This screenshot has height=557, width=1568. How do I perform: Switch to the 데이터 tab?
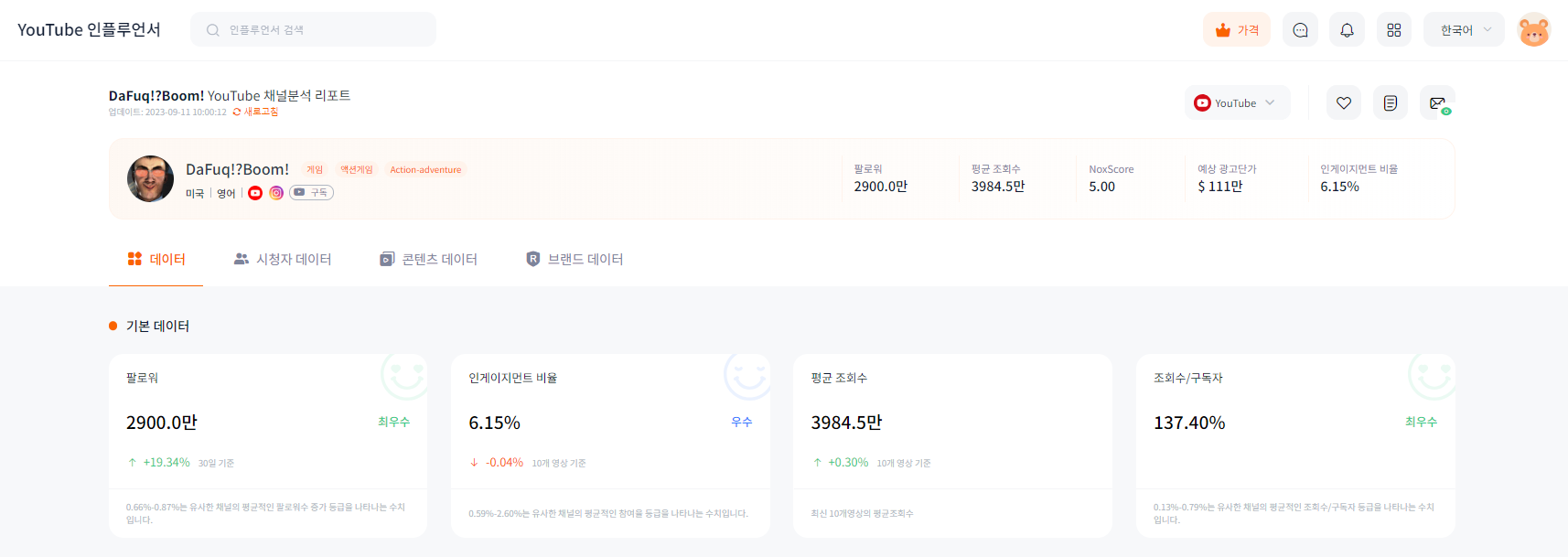(156, 259)
